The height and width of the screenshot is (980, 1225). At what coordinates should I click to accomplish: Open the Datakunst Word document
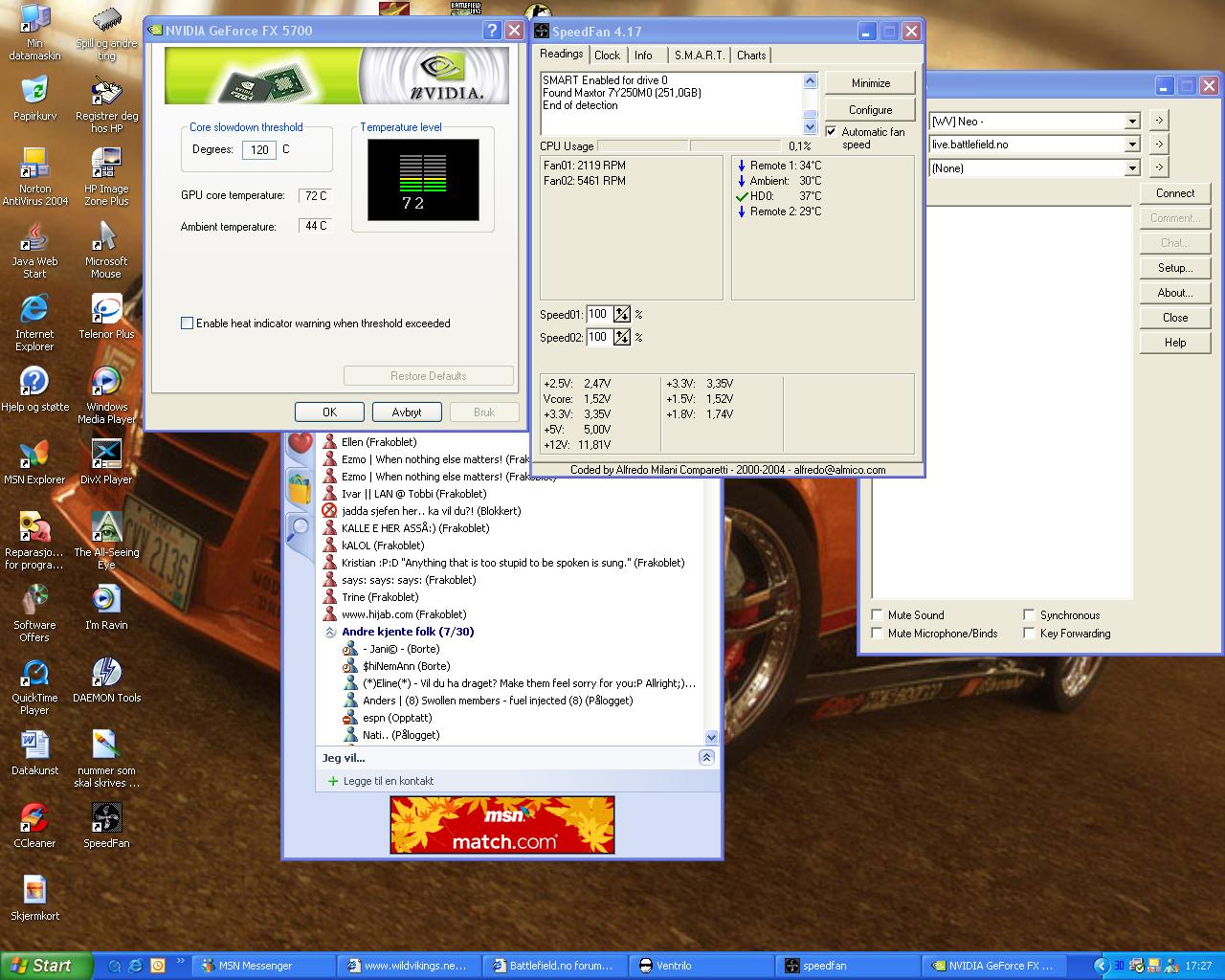pos(34,753)
